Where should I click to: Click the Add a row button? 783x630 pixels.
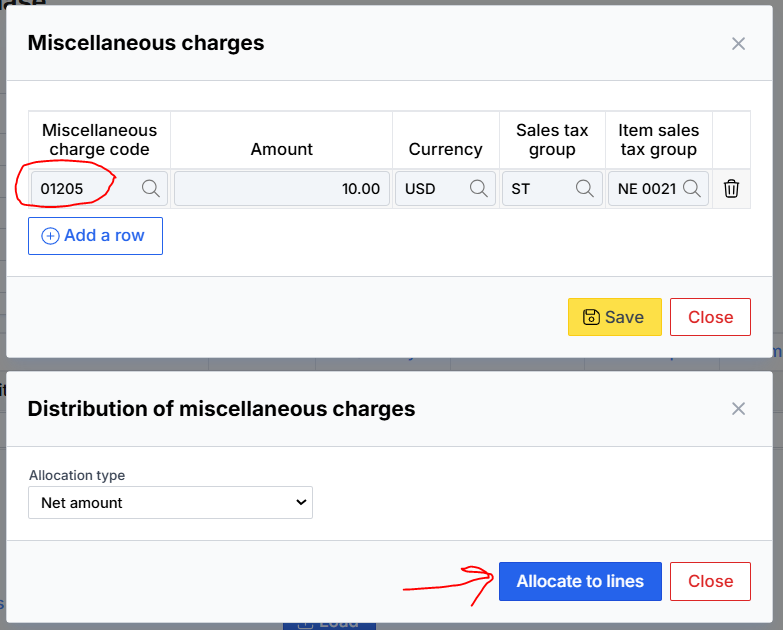pyautogui.click(x=95, y=236)
